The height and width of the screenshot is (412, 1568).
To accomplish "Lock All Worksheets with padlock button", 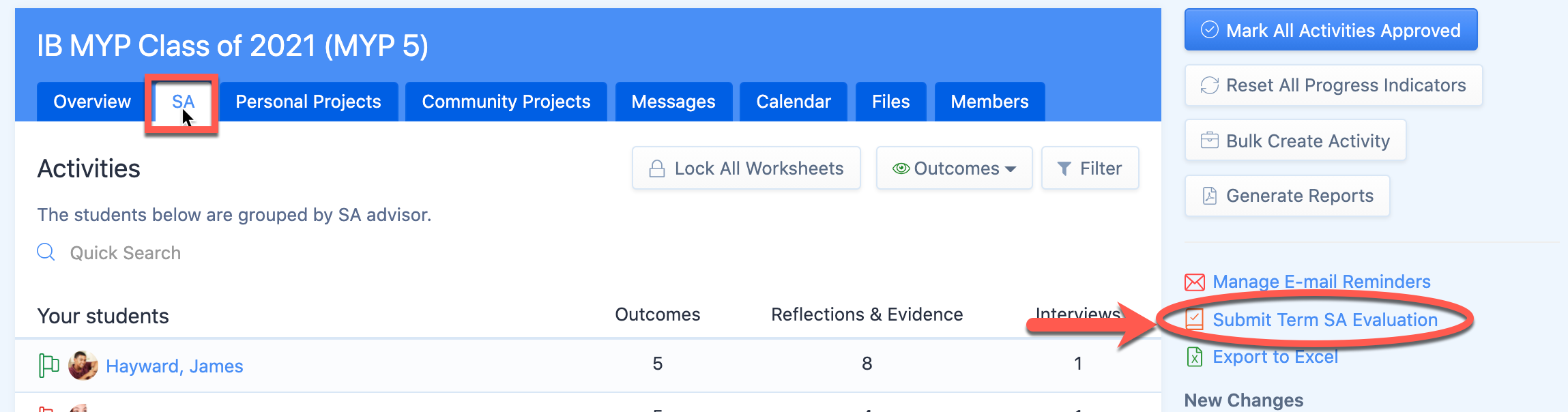I will pyautogui.click(x=746, y=168).
